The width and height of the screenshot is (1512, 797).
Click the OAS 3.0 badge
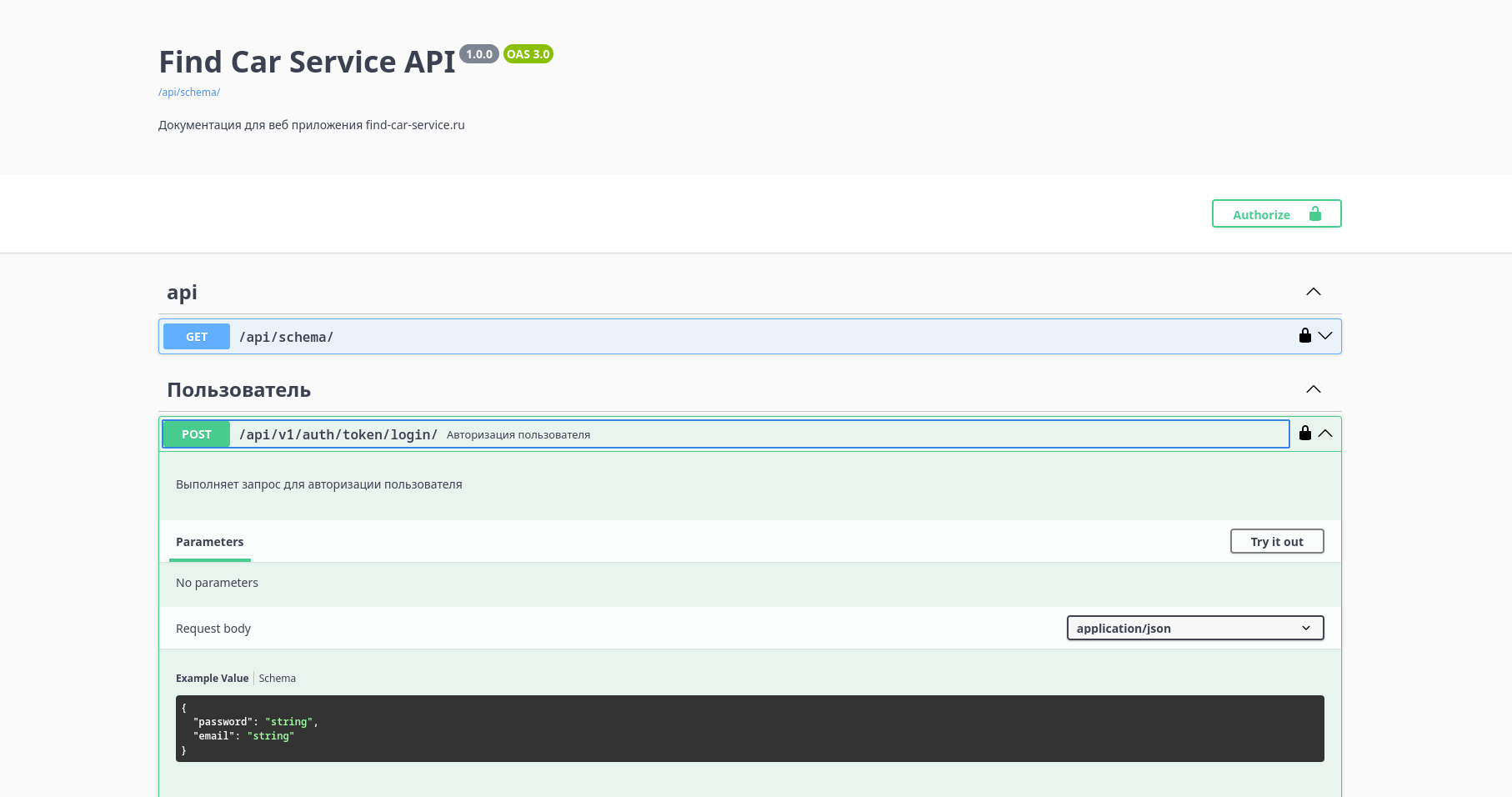click(528, 54)
